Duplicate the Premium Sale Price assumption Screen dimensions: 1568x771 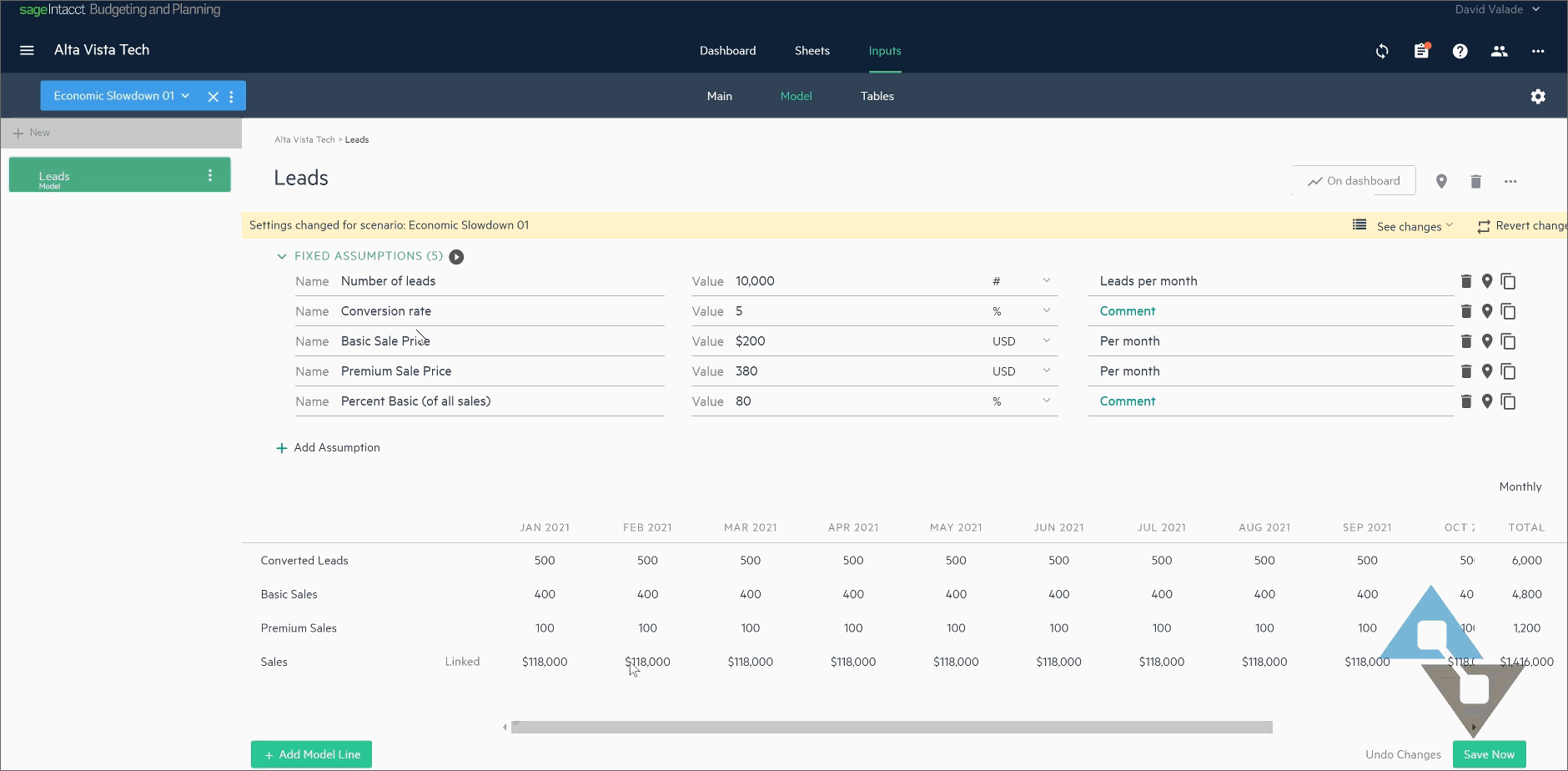pos(1508,371)
